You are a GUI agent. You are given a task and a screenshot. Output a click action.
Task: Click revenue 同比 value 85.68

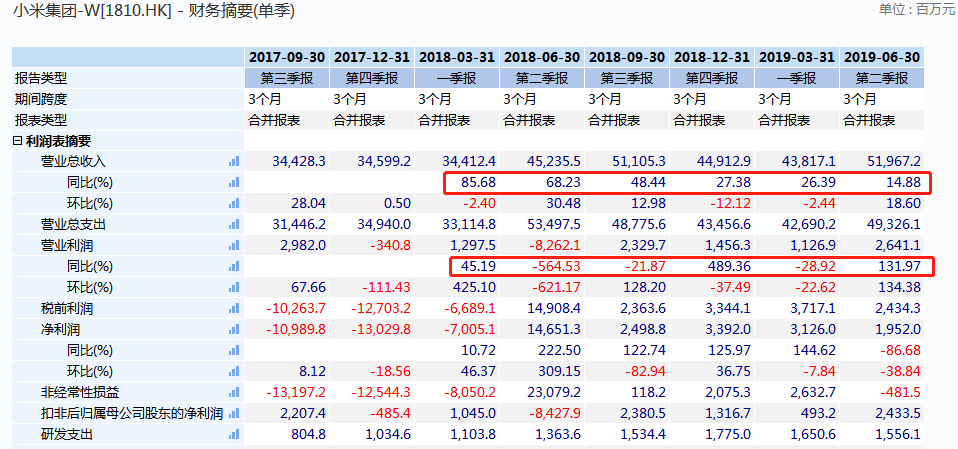click(x=479, y=183)
